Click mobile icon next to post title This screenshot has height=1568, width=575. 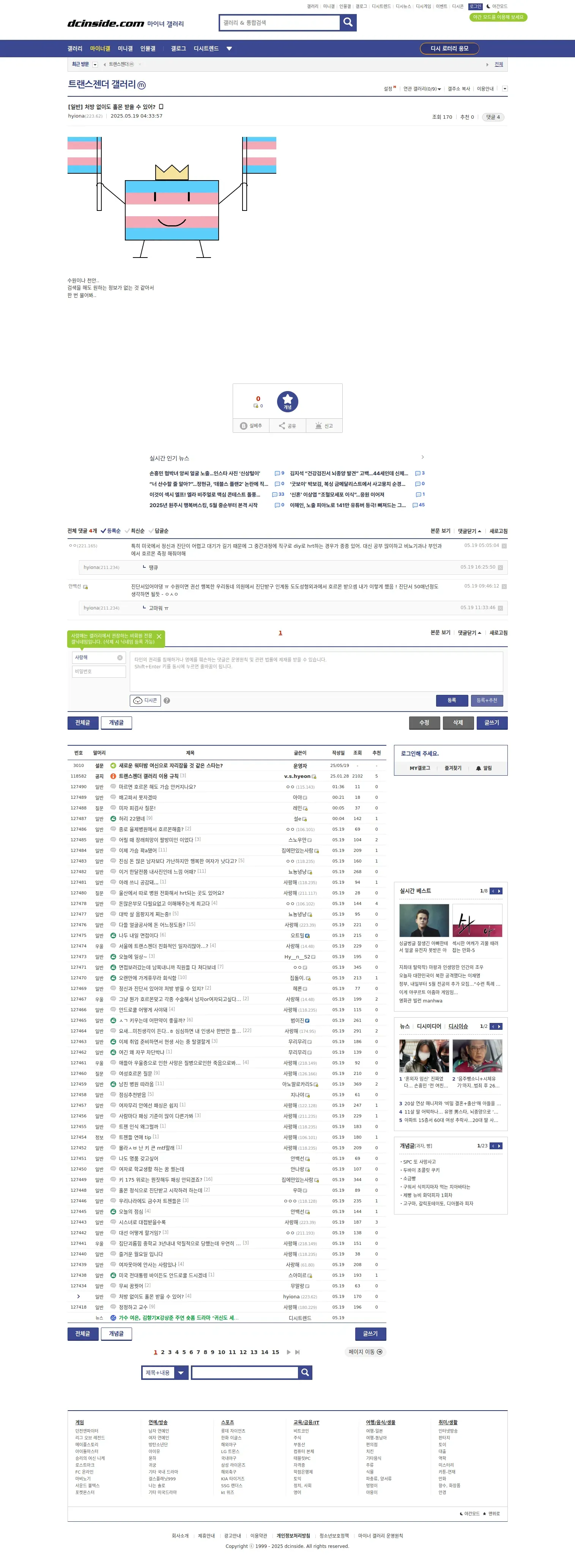[161, 107]
